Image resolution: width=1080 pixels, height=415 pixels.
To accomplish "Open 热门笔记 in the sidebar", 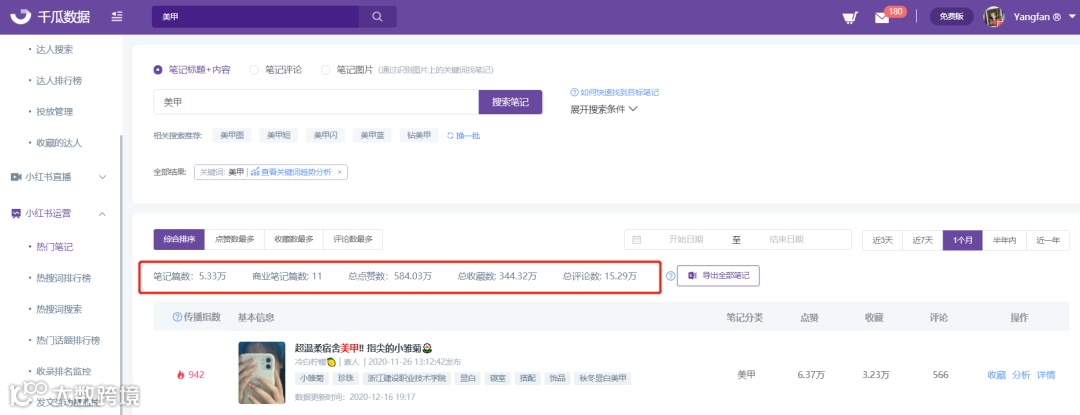I will [x=54, y=246].
